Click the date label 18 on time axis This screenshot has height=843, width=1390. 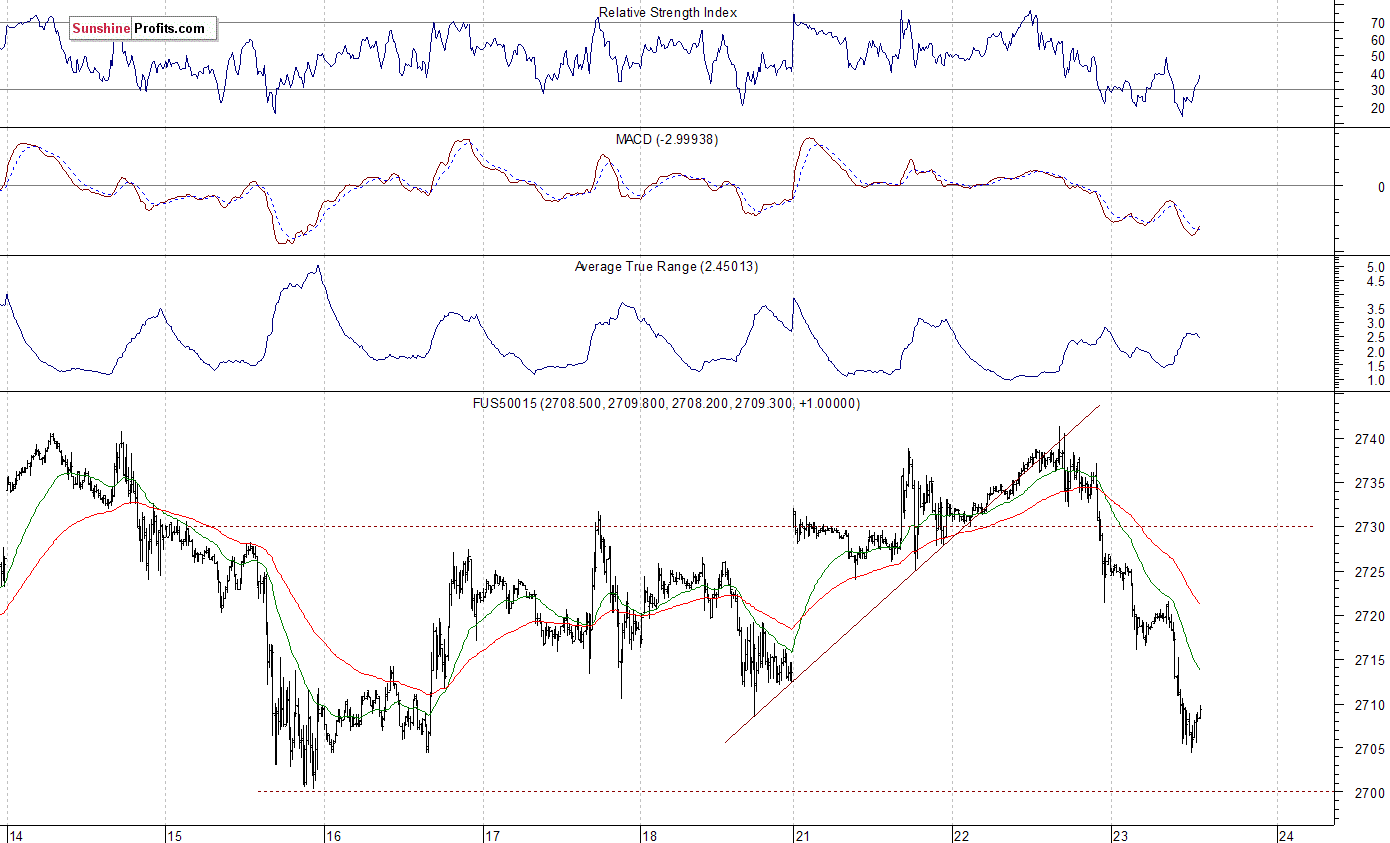(648, 835)
